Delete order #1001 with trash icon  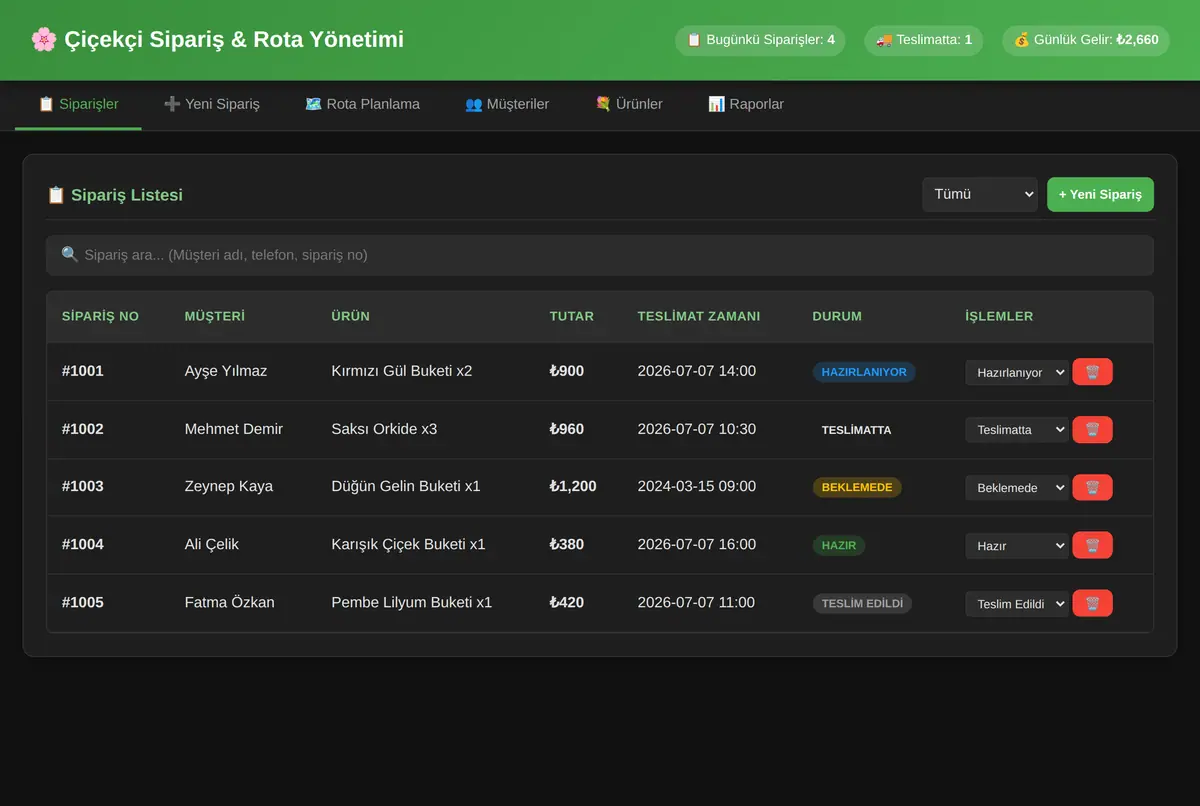coord(1092,372)
